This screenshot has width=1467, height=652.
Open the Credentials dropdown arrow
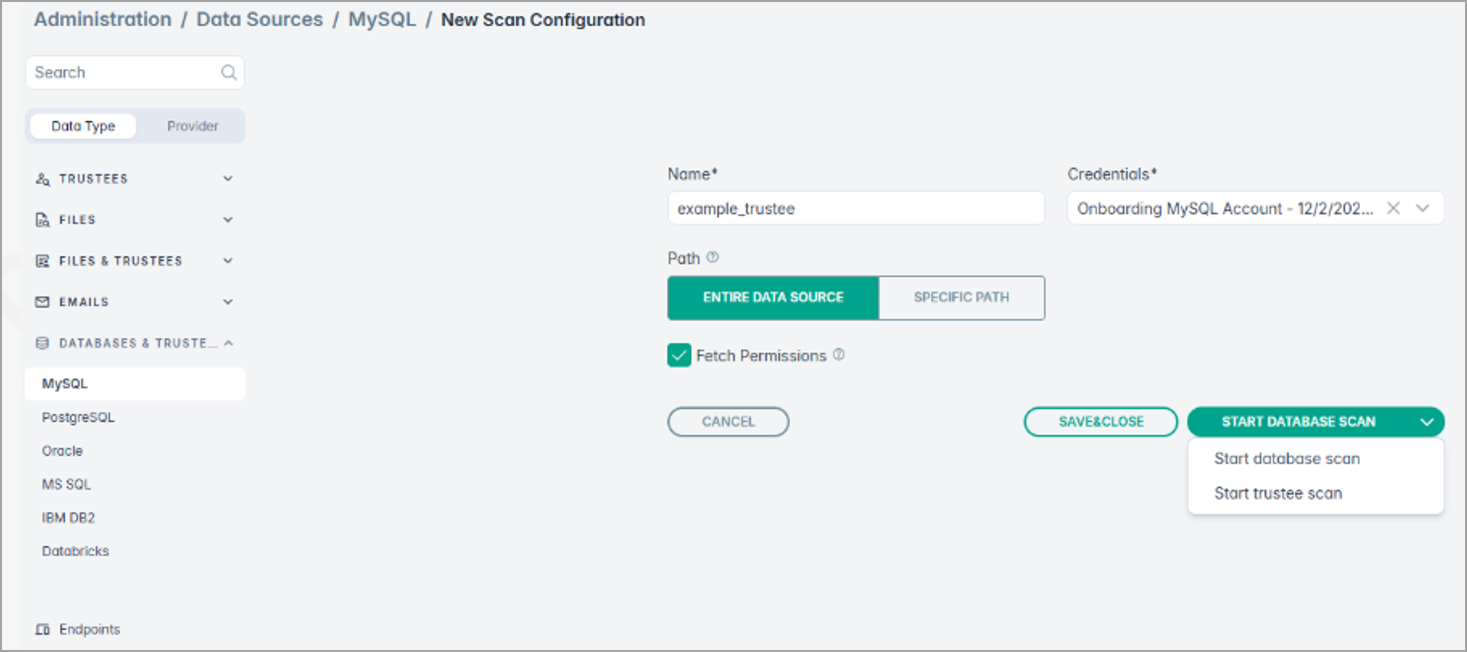point(1423,208)
